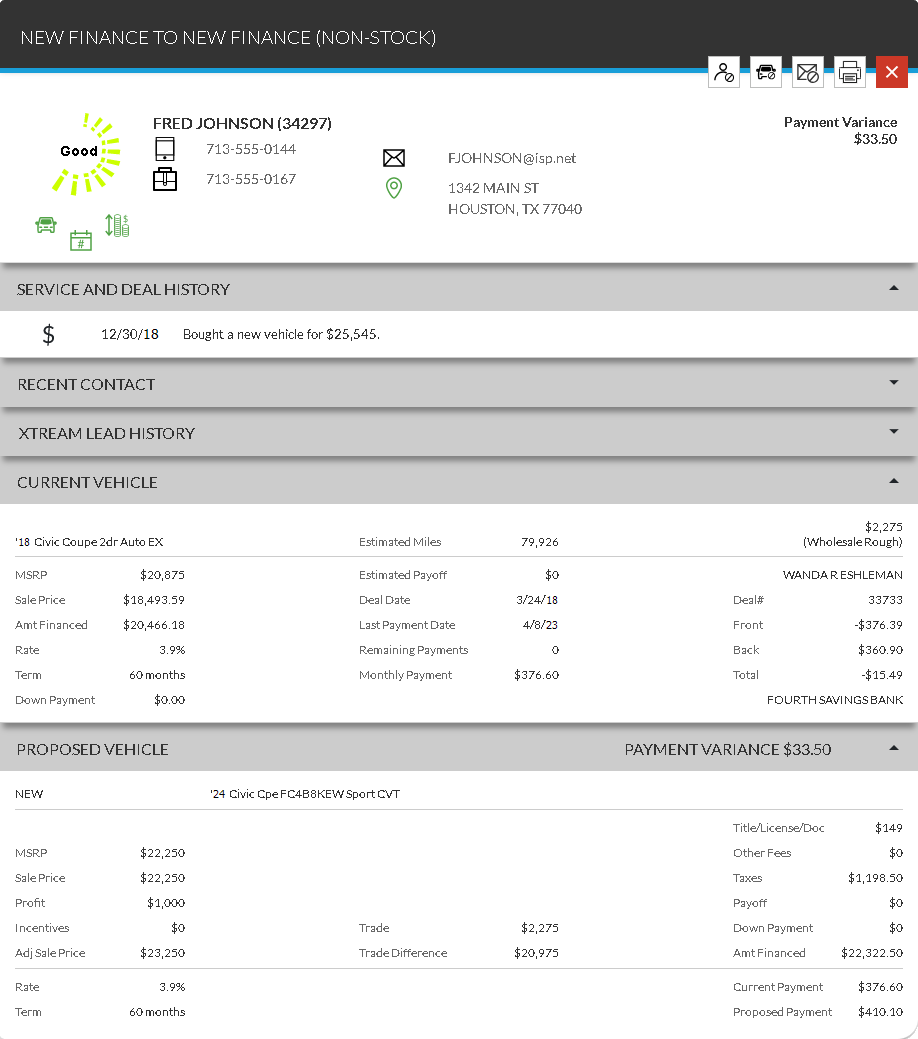Click the email opt-out envelope icon
This screenshot has width=918, height=1039.
[807, 72]
